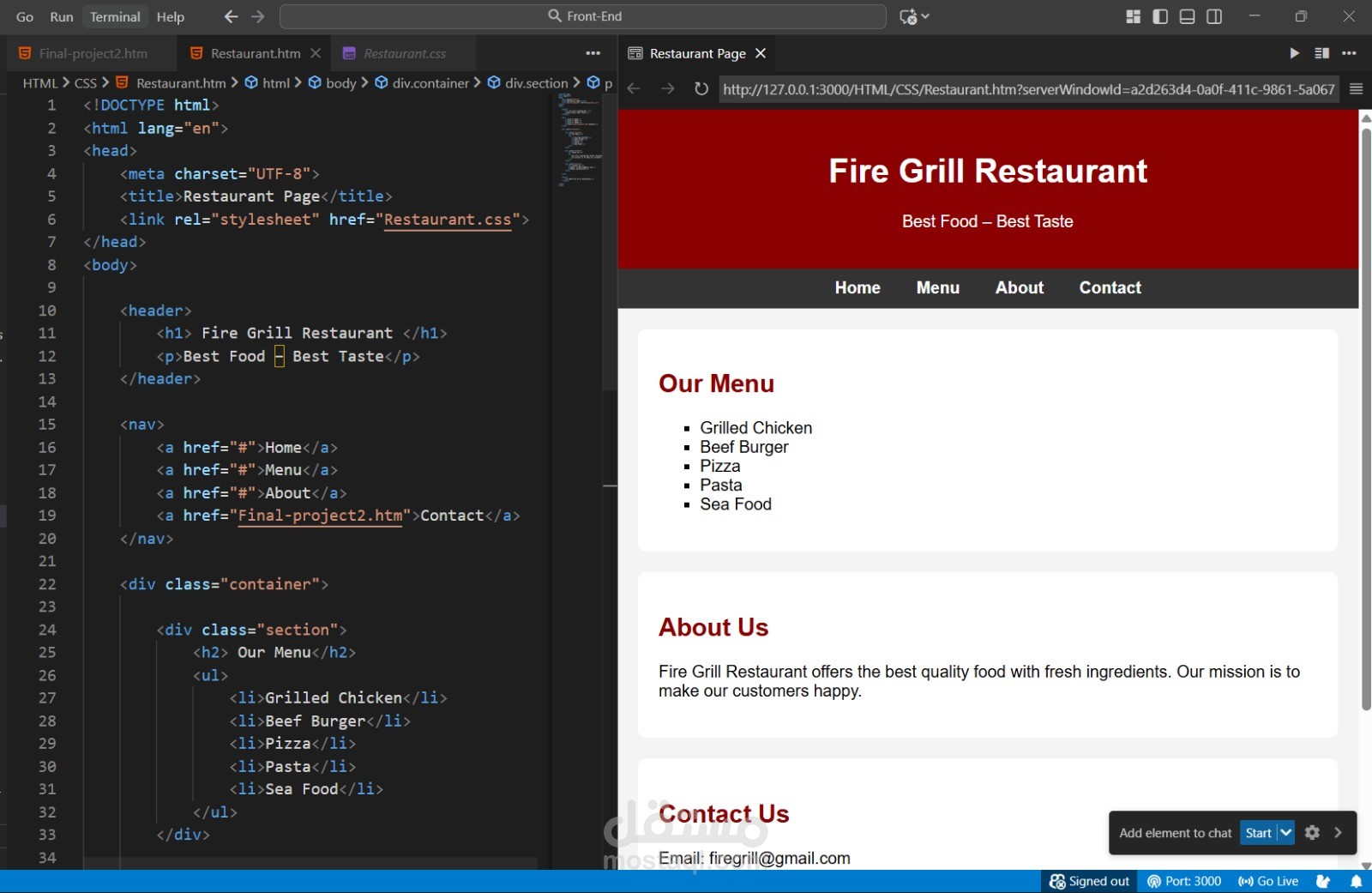This screenshot has height=893, width=1372.
Task: Focus the preview URL address field
Action: coord(1029,89)
